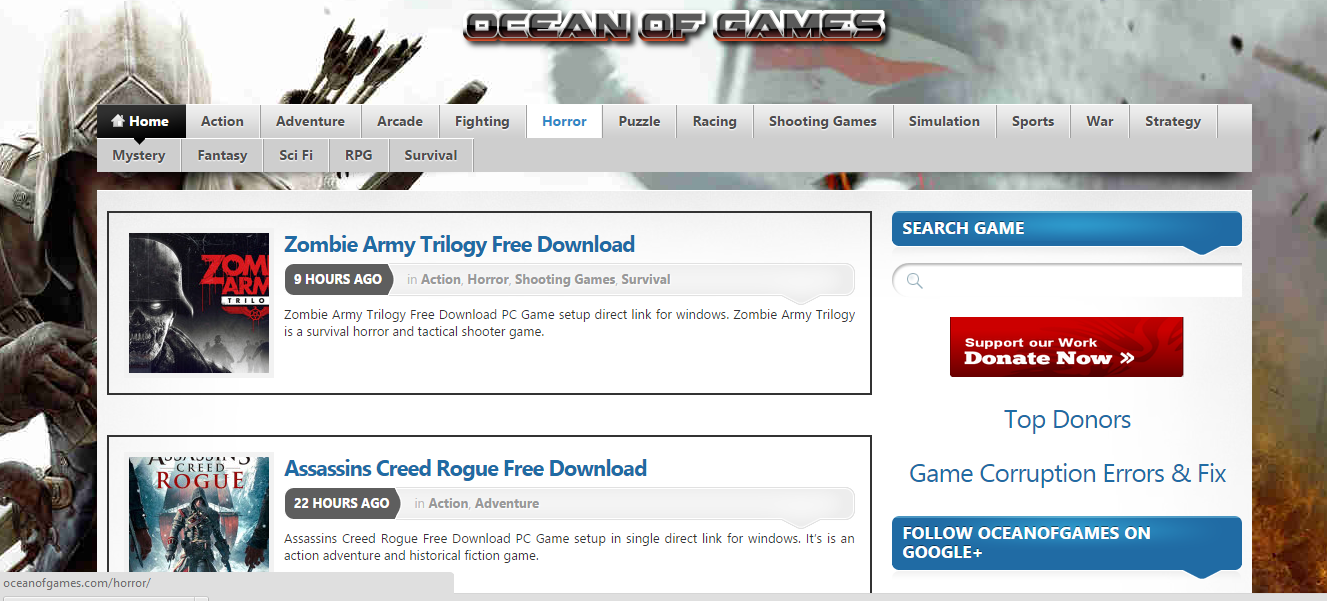Open Zombie Army Trilogy Free Download post
The image size is (1327, 601).
point(460,244)
